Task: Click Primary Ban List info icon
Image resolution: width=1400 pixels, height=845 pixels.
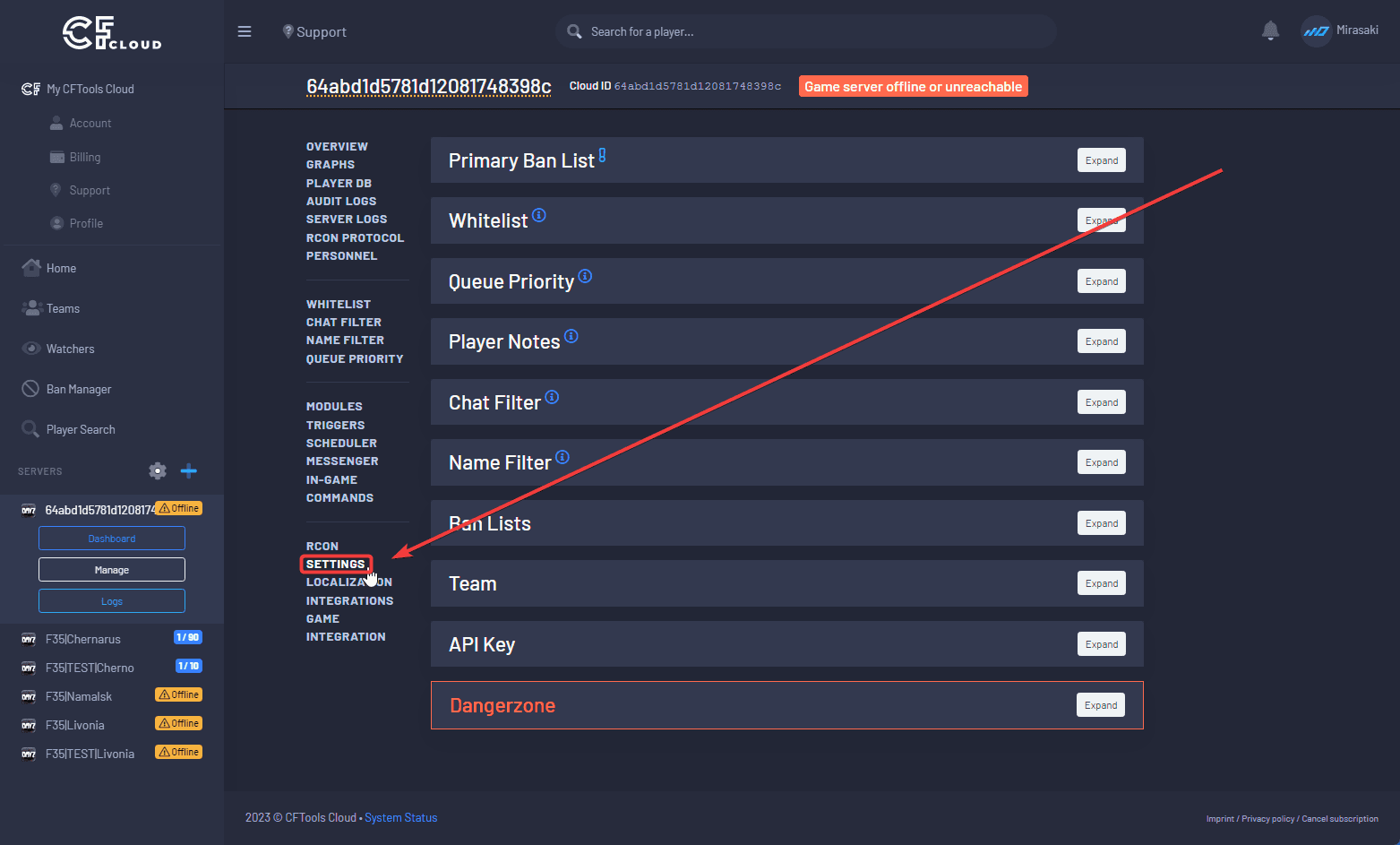Action: [x=603, y=155]
